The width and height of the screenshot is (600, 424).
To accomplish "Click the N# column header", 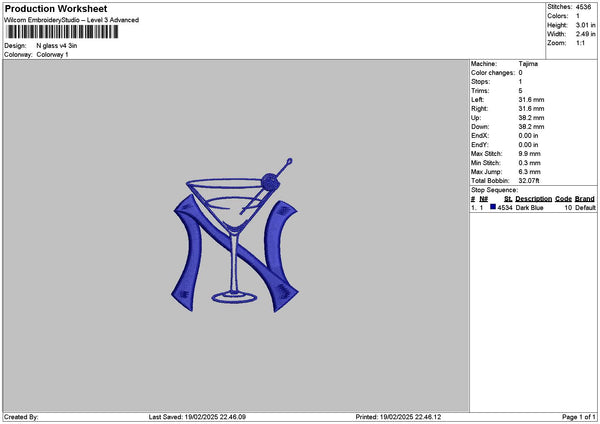I will [x=484, y=199].
